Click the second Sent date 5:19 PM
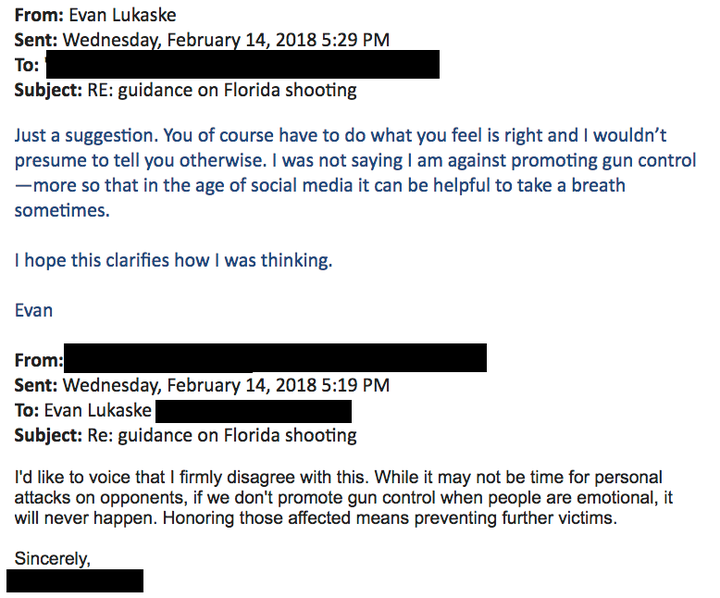The width and height of the screenshot is (720, 598). pos(226,385)
